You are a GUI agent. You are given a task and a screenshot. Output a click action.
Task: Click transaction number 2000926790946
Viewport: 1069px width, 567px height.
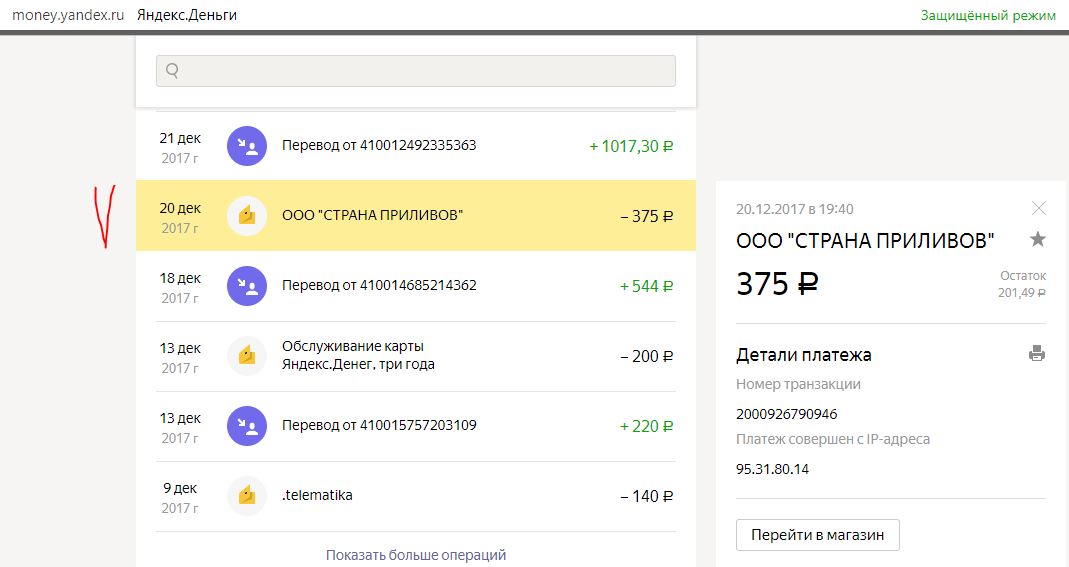pos(787,414)
